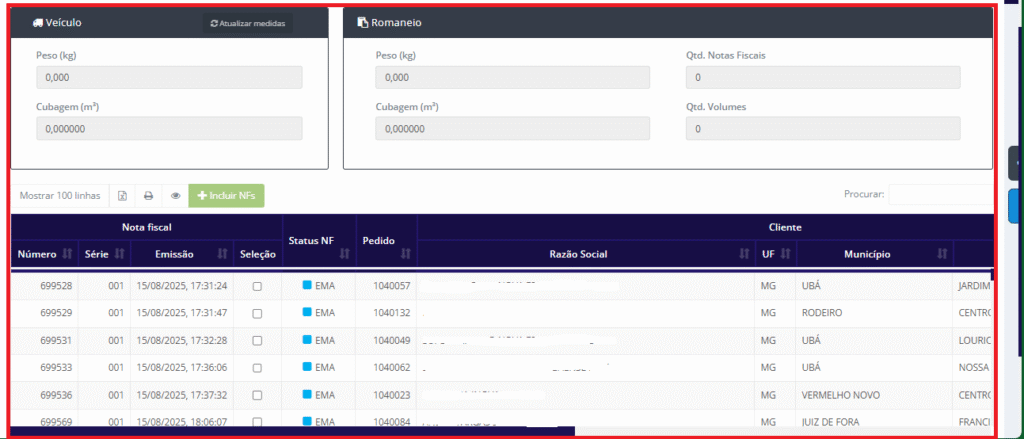Image resolution: width=1024 pixels, height=439 pixels.
Task: Sort by Razão Social column
Action: click(585, 254)
